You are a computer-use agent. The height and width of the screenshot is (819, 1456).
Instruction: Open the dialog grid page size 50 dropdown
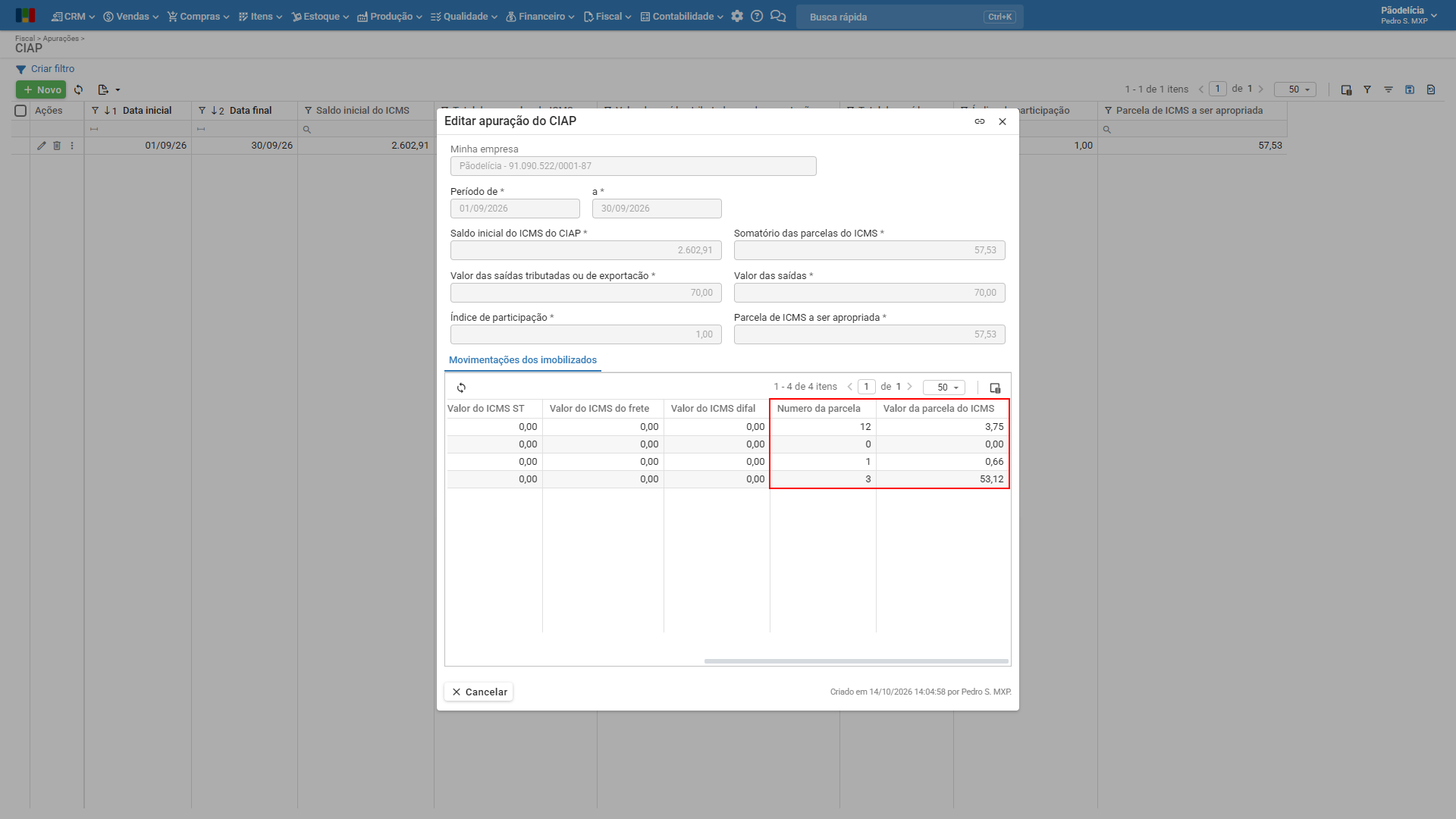(x=944, y=388)
